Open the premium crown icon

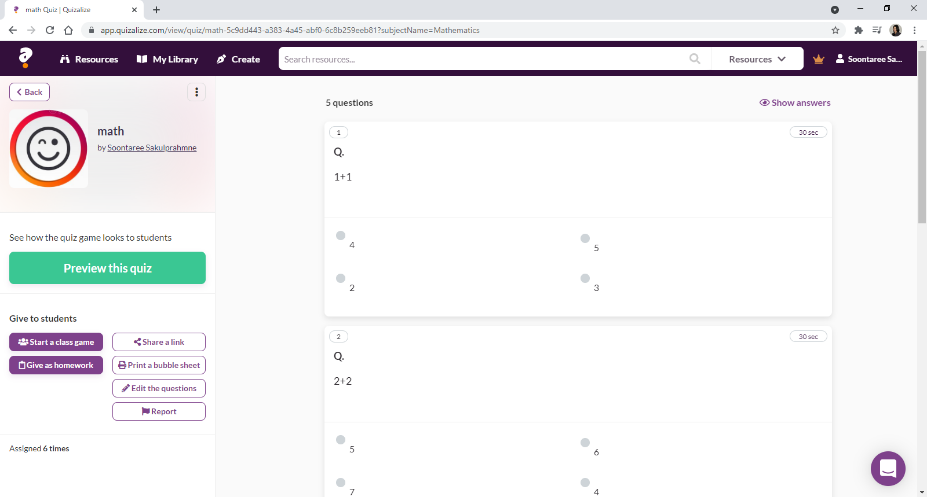tap(818, 59)
